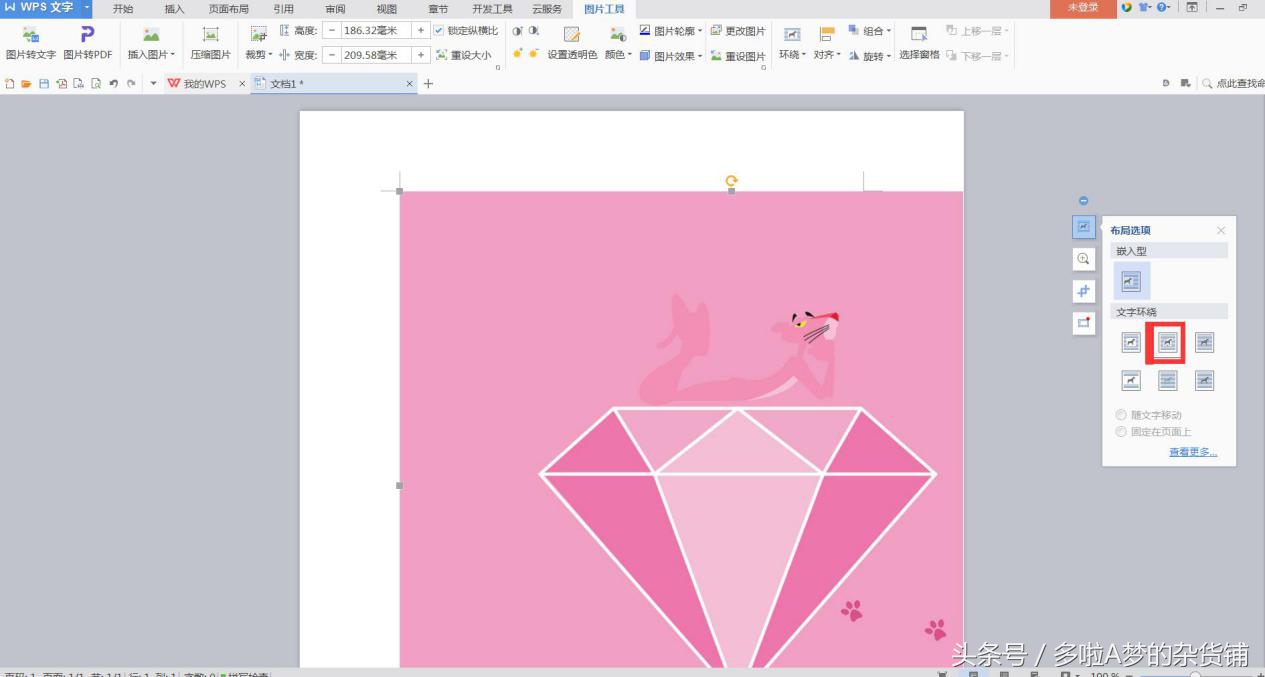The width and height of the screenshot is (1265, 677).
Task: Toggle the 锁定纵横比 lock aspect ratio checkbox
Action: click(x=439, y=31)
